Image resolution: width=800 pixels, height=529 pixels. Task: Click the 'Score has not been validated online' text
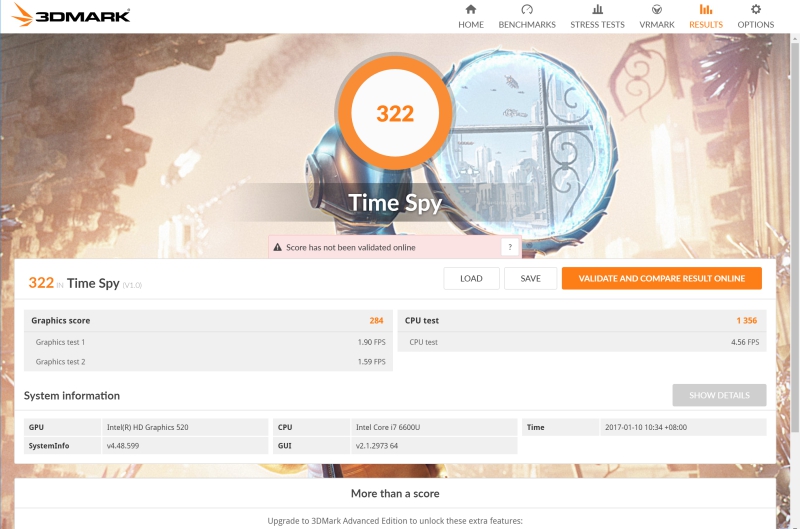(x=351, y=247)
